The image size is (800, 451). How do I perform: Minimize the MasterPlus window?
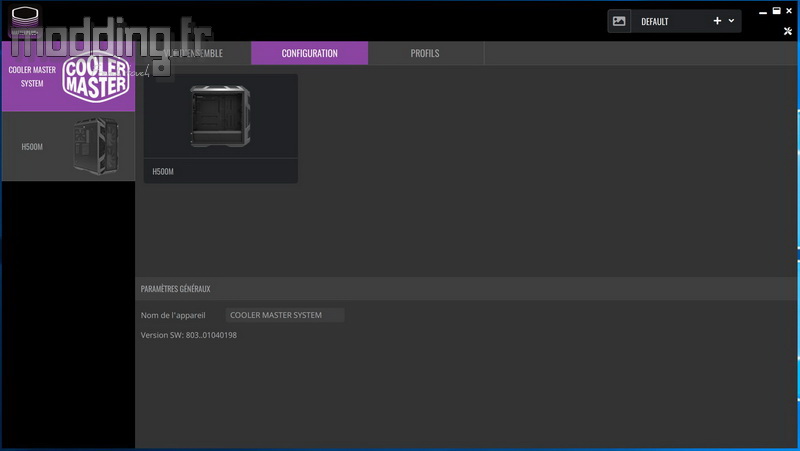coord(763,12)
